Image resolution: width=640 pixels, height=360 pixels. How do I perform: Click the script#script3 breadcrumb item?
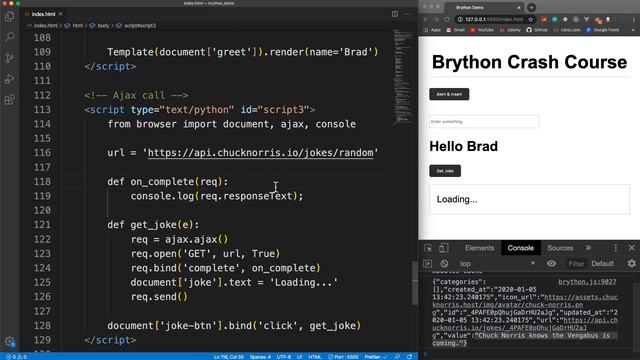click(x=136, y=25)
